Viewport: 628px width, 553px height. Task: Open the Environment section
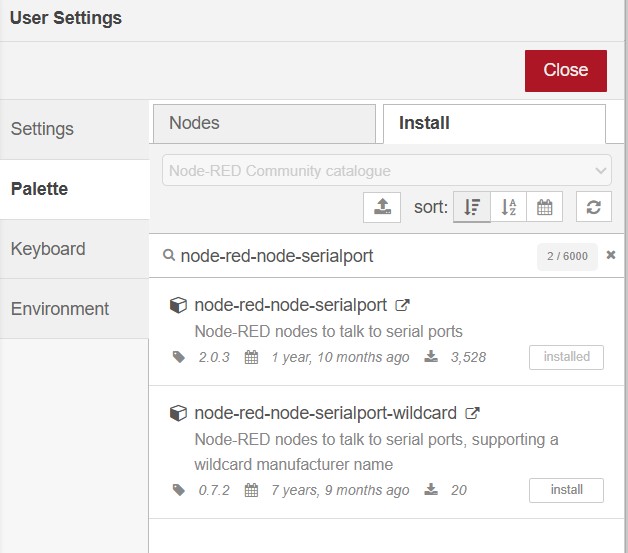(x=74, y=309)
